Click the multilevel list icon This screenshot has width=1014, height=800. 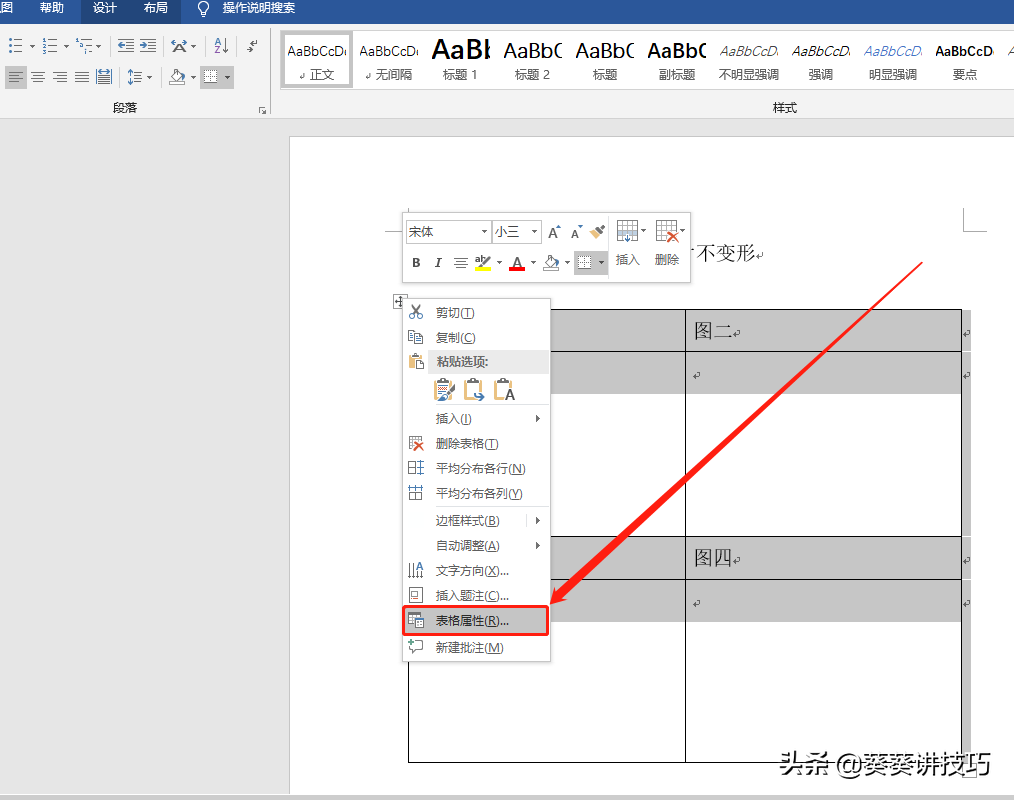tap(84, 46)
